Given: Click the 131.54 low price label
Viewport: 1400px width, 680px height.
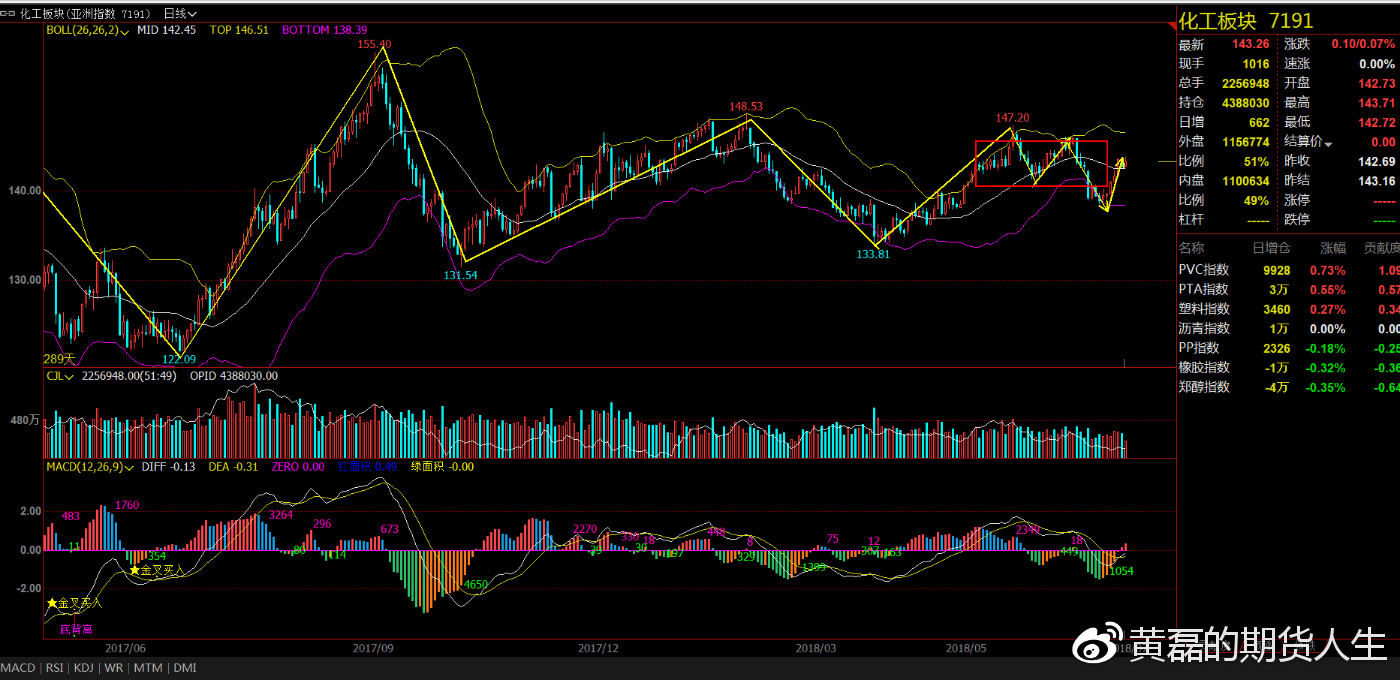Looking at the screenshot, I should [x=461, y=274].
